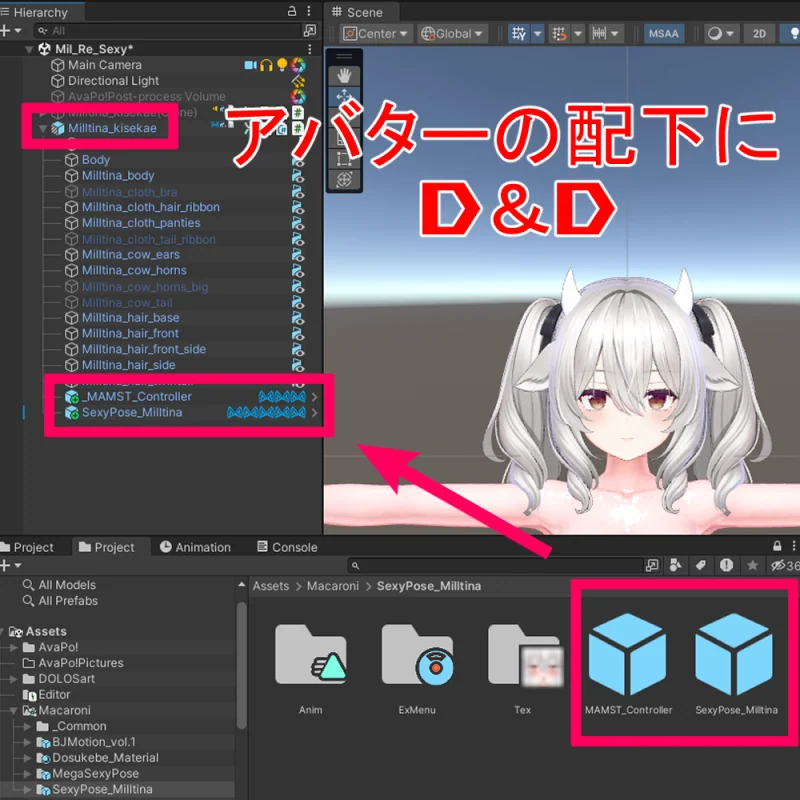Select AvaPo!Post-process Volume object

tap(146, 96)
